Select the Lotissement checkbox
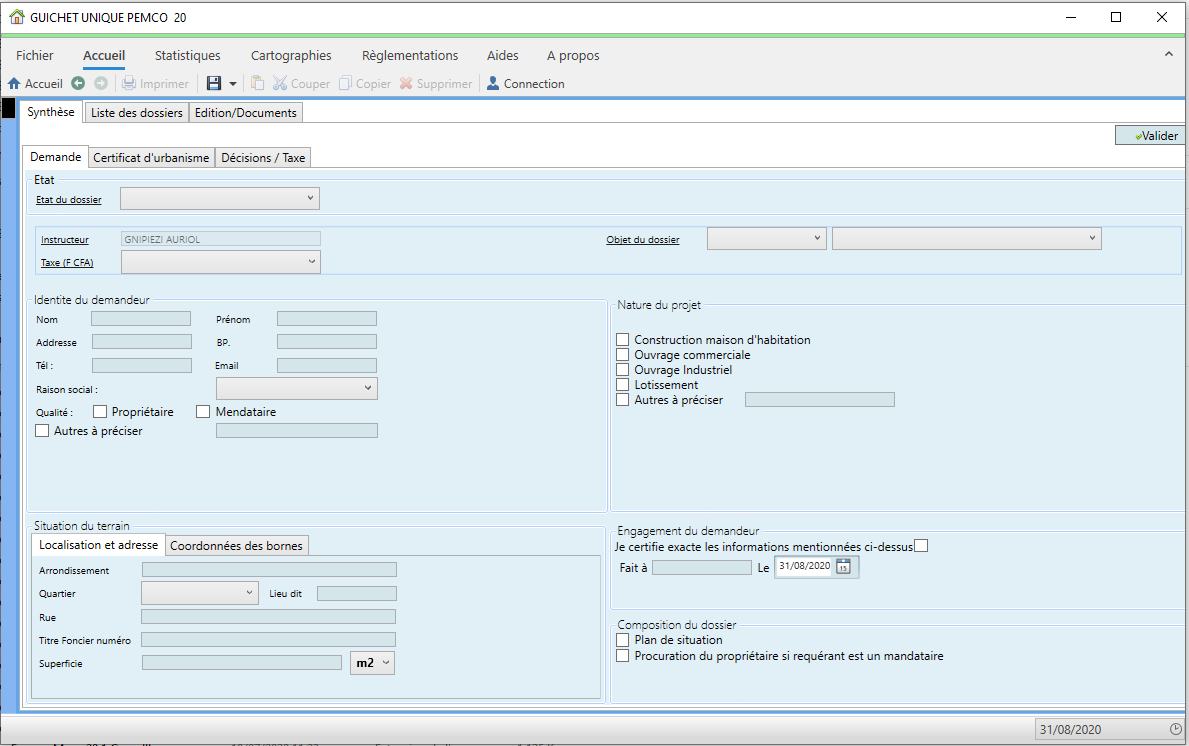1189x746 pixels. [623, 384]
